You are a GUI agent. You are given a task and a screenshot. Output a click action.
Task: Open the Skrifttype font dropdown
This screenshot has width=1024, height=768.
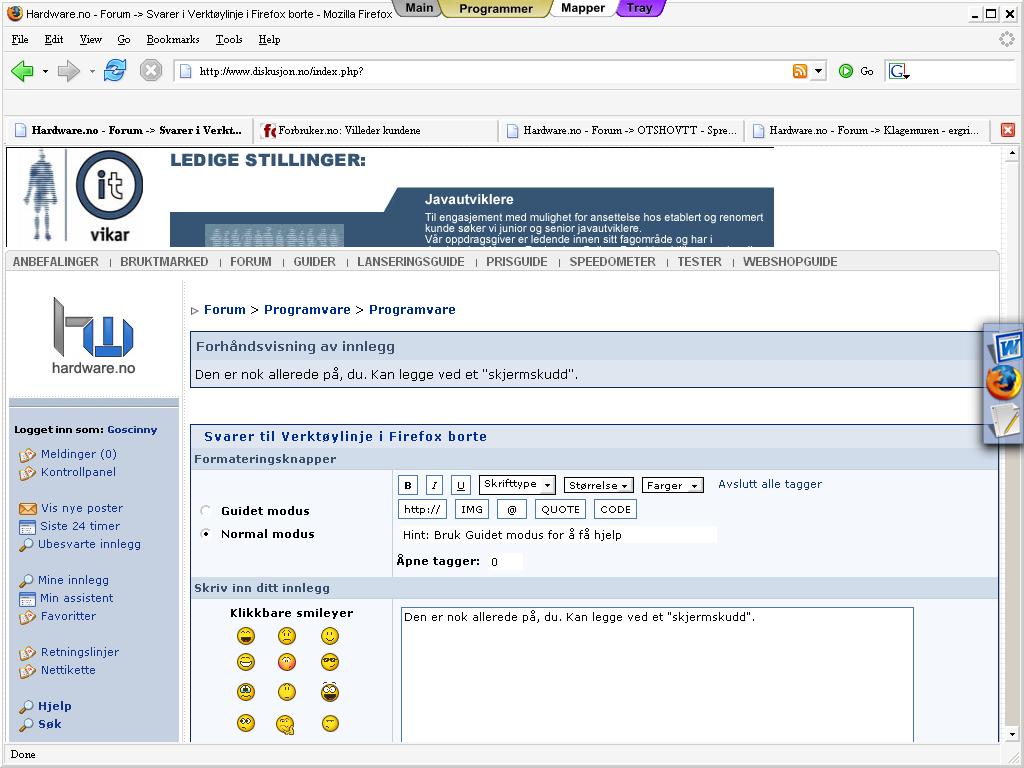[517, 484]
